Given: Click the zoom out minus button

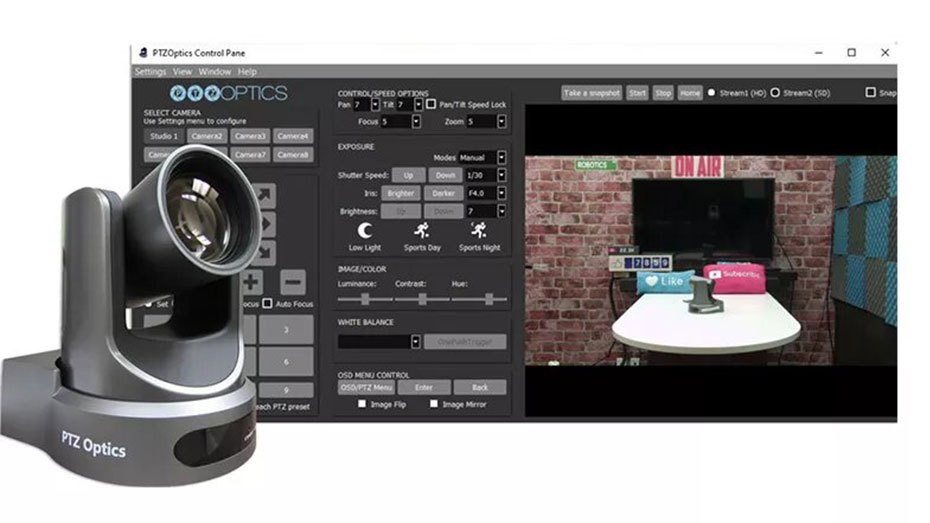Looking at the screenshot, I should pos(293,282).
